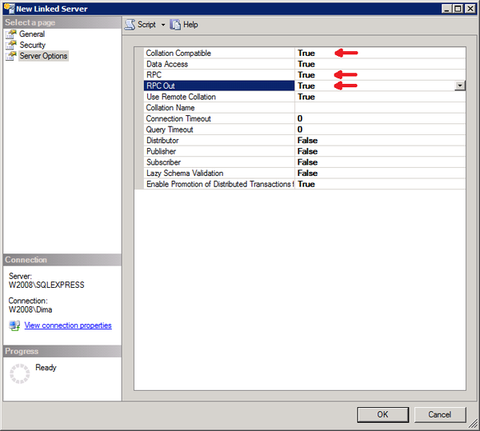
Task: Click the Ready progress spinner icon
Action: point(19,374)
